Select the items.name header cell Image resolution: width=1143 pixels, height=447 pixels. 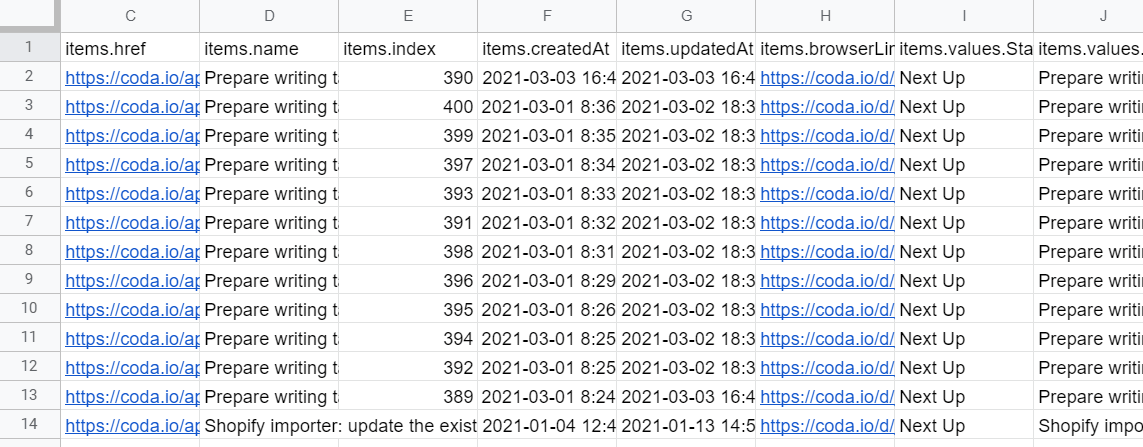pos(269,48)
